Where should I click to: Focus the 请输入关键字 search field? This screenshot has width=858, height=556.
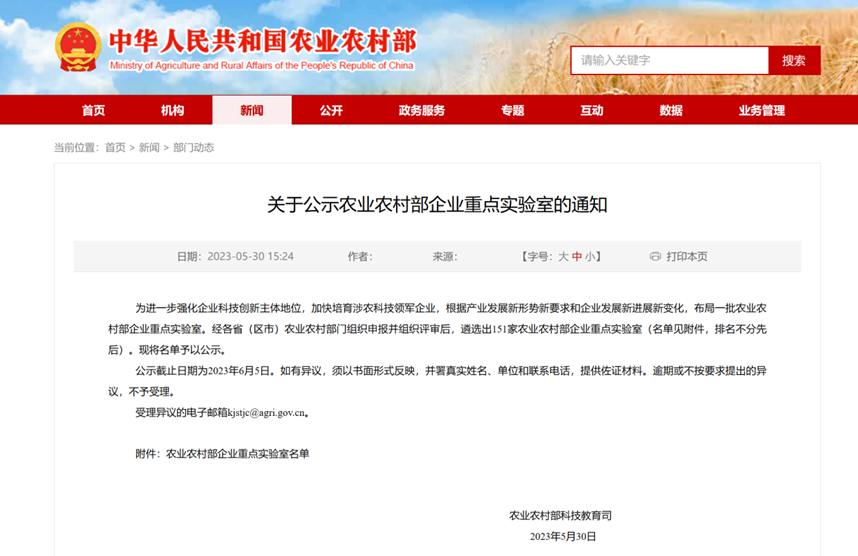[669, 60]
